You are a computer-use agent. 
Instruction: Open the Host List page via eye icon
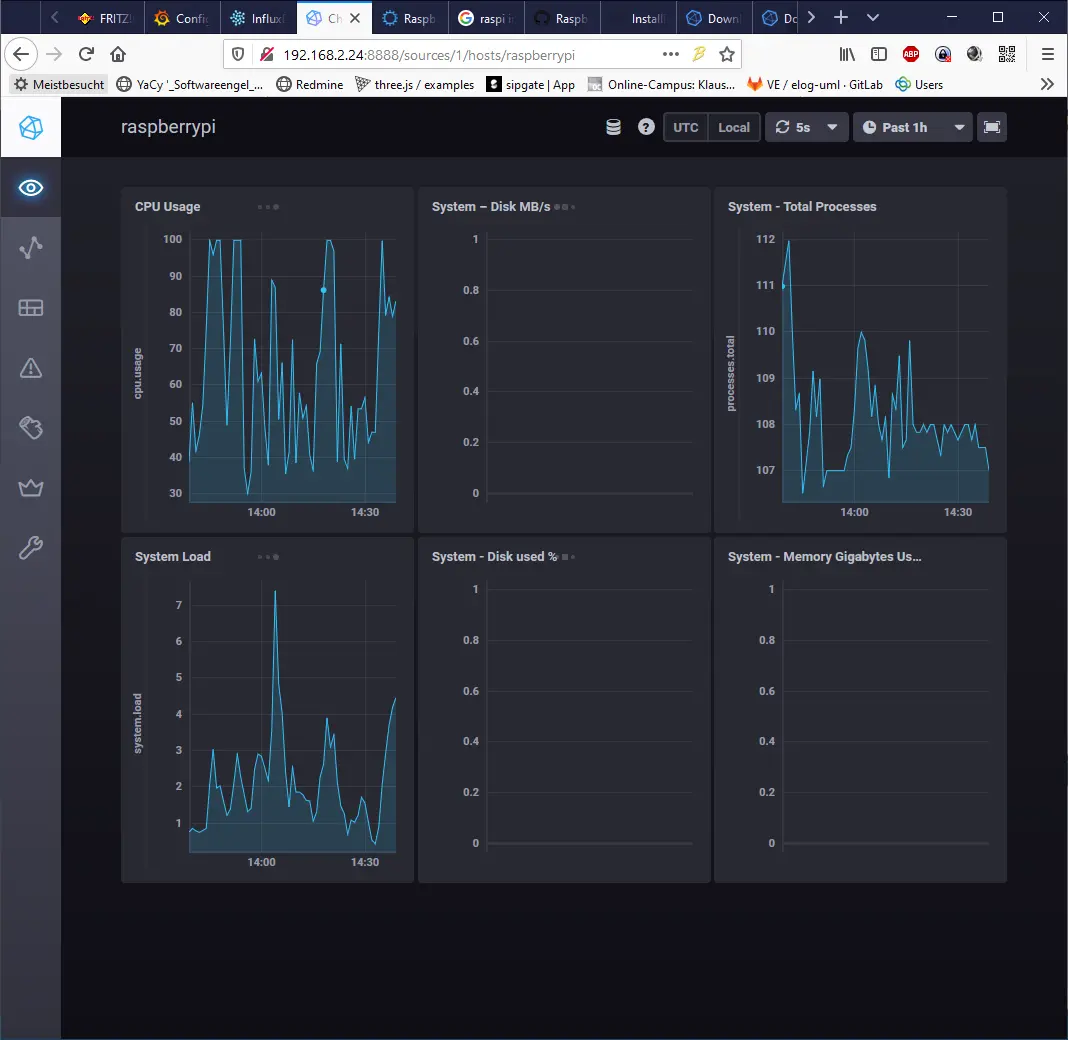(x=30, y=188)
